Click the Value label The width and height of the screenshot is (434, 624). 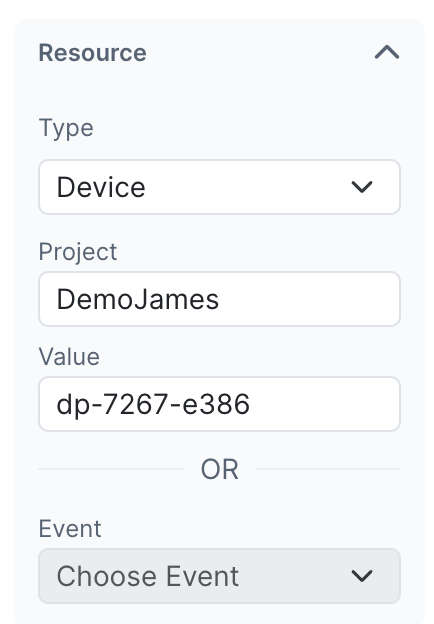click(69, 356)
